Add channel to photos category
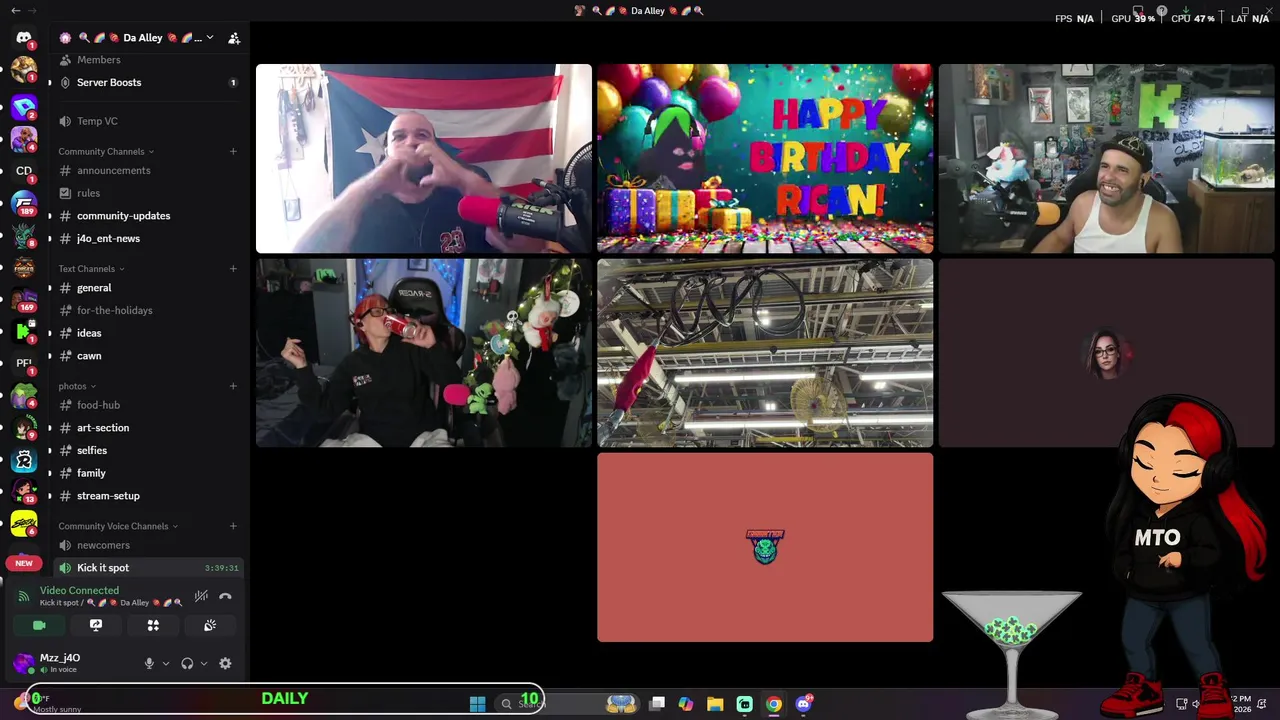This screenshot has width=1280, height=720. pos(233,386)
